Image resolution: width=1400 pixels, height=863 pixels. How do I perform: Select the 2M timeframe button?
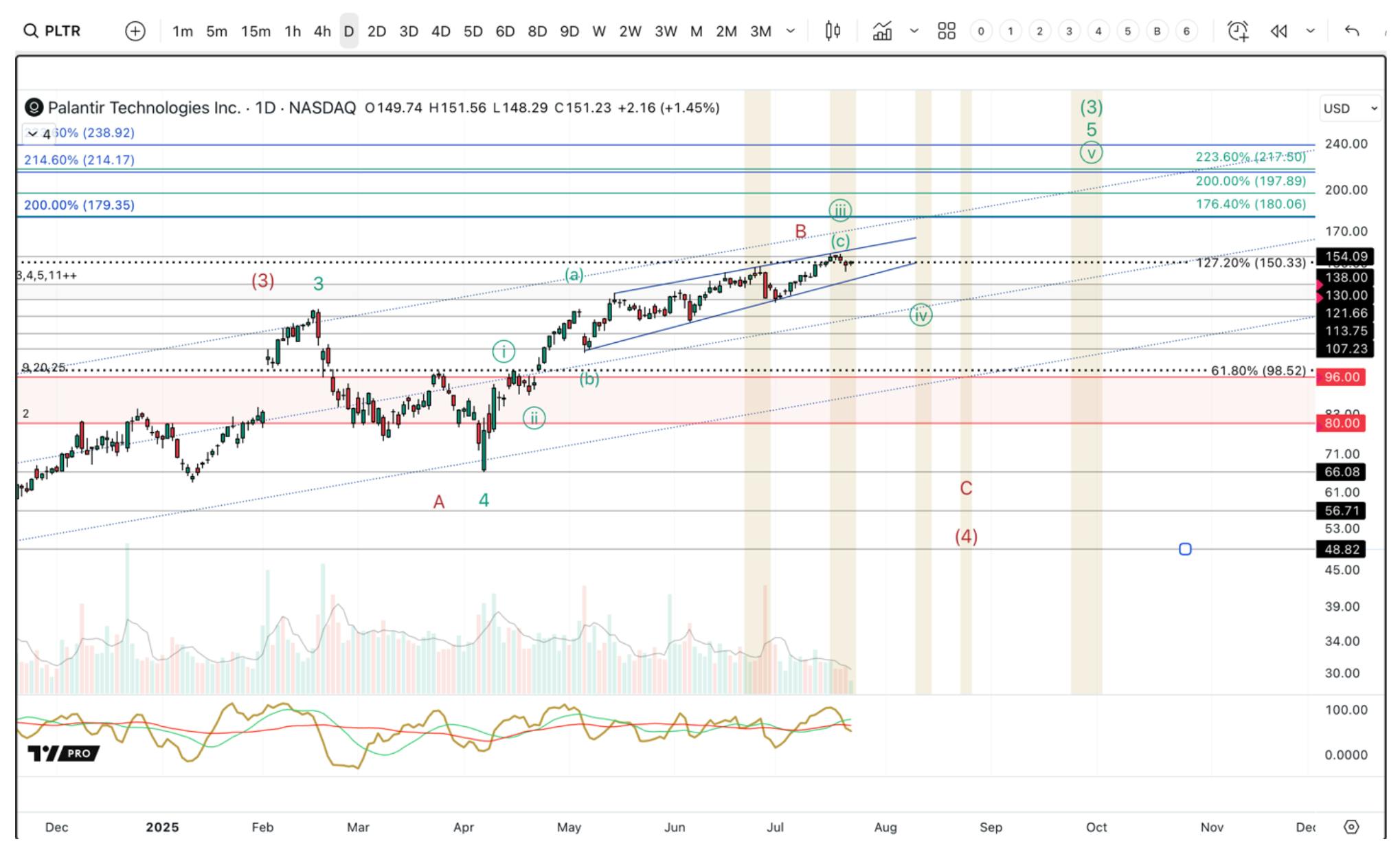[x=726, y=31]
